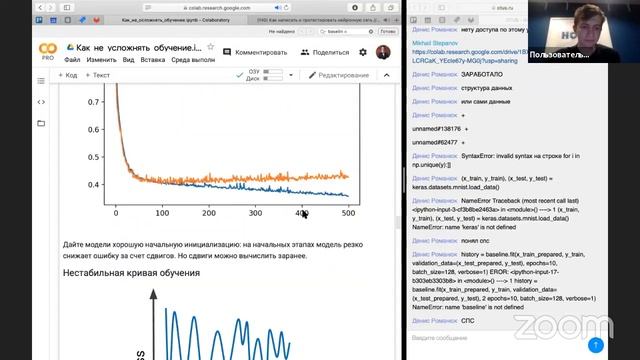
Task: Click the Поделиться share button
Action: (x=325, y=52)
